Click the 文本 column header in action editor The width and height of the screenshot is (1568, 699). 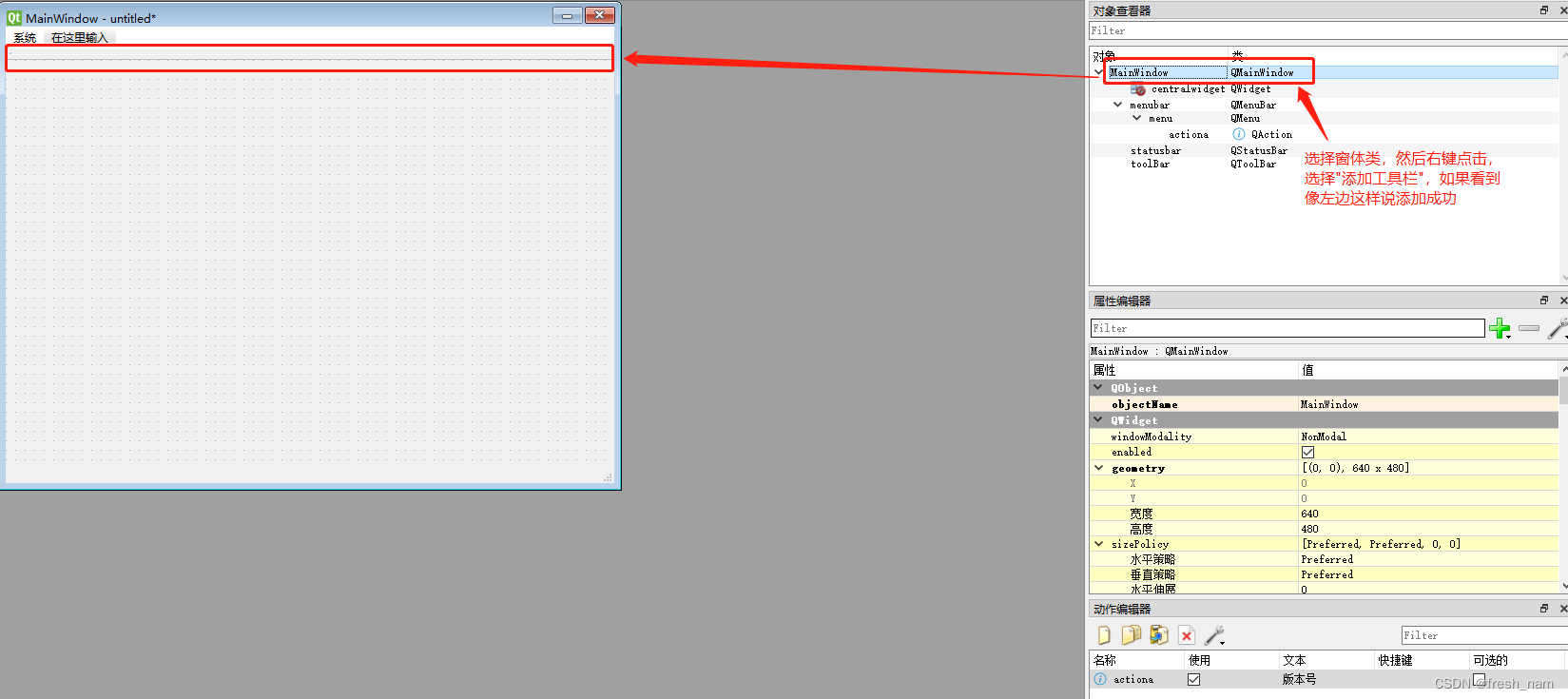(x=1327, y=660)
